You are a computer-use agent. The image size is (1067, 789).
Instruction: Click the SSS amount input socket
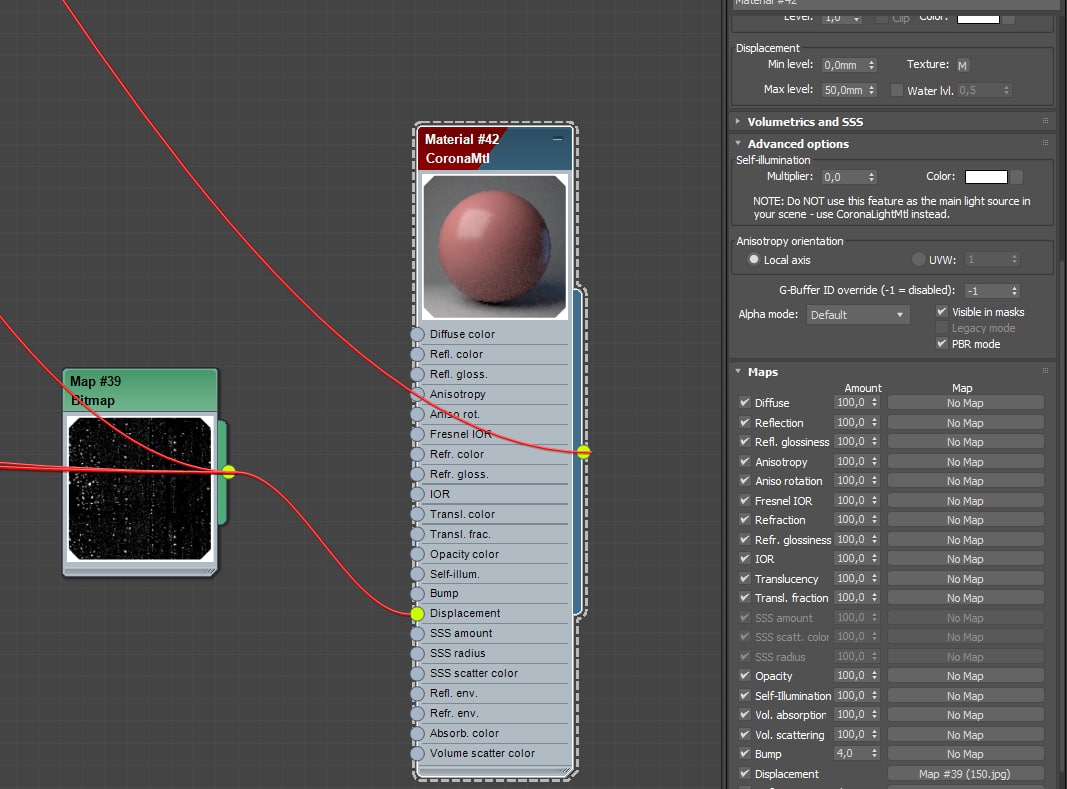[417, 633]
